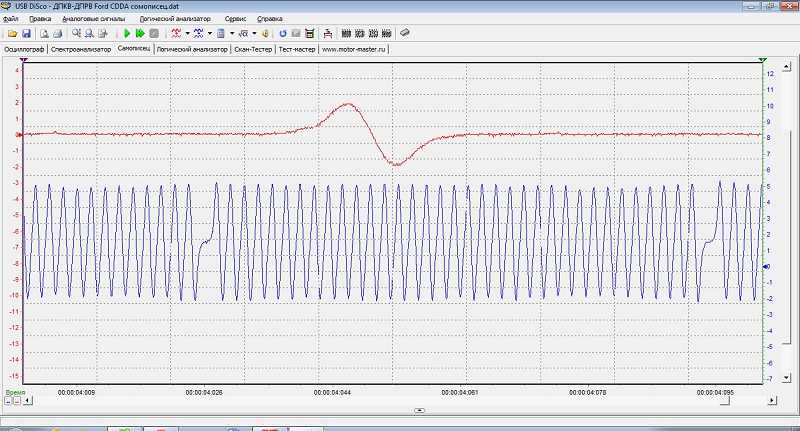The image size is (800, 431).
Task: Print the waveform using the printer icon
Action: coord(58,34)
